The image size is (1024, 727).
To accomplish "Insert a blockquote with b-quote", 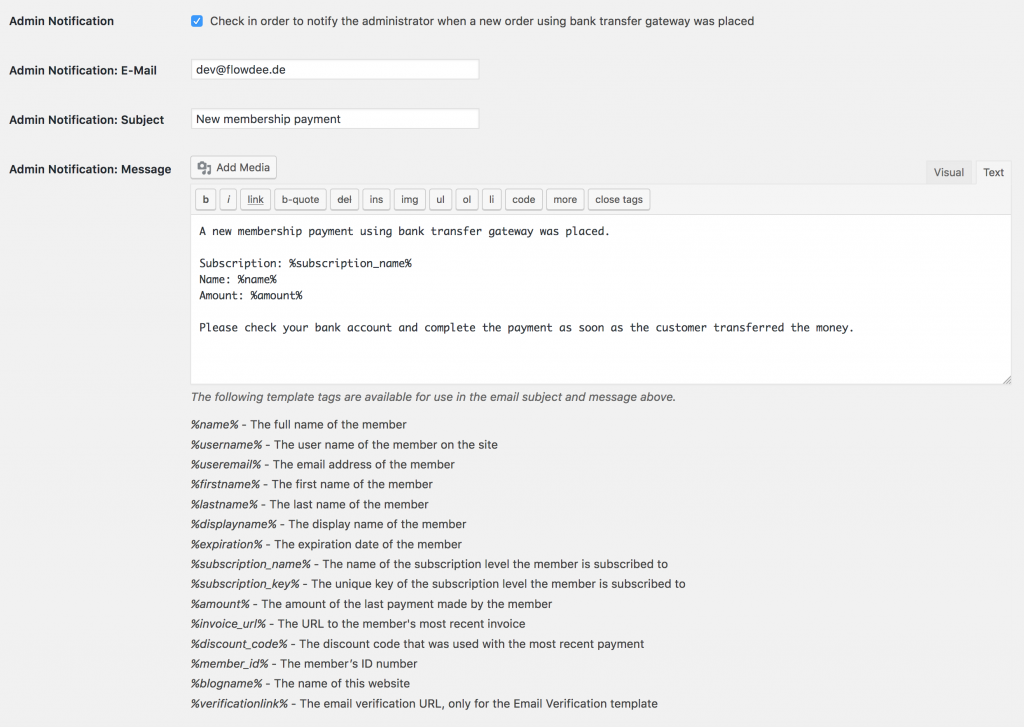I will click(300, 200).
